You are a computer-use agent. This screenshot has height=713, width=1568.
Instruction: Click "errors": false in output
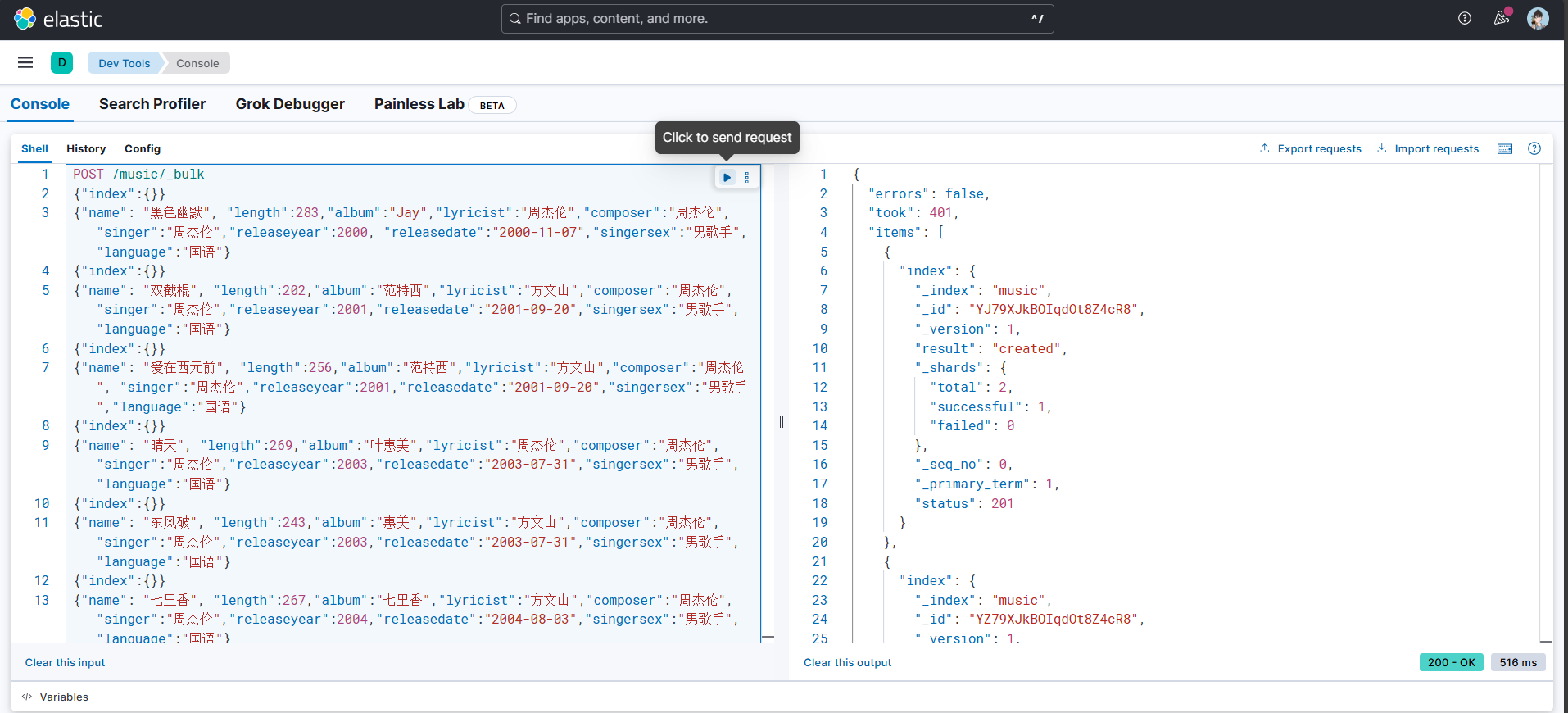pos(928,193)
